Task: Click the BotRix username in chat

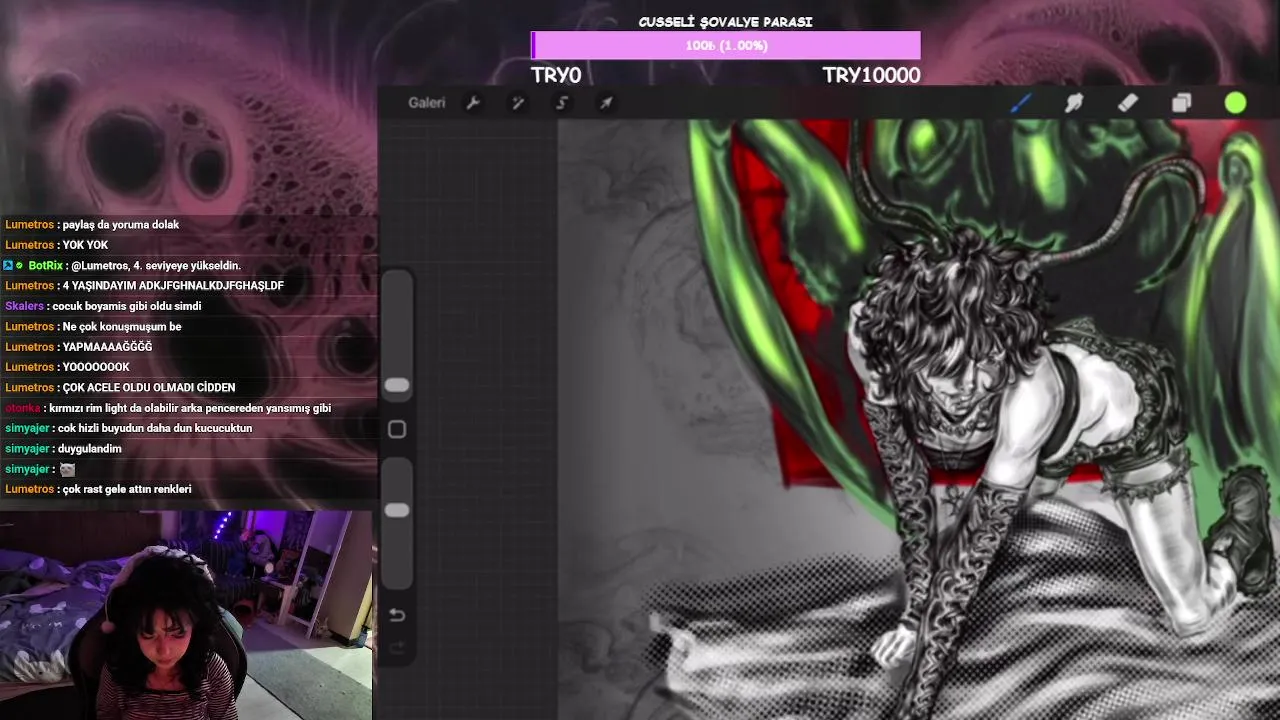Action: pyautogui.click(x=45, y=265)
